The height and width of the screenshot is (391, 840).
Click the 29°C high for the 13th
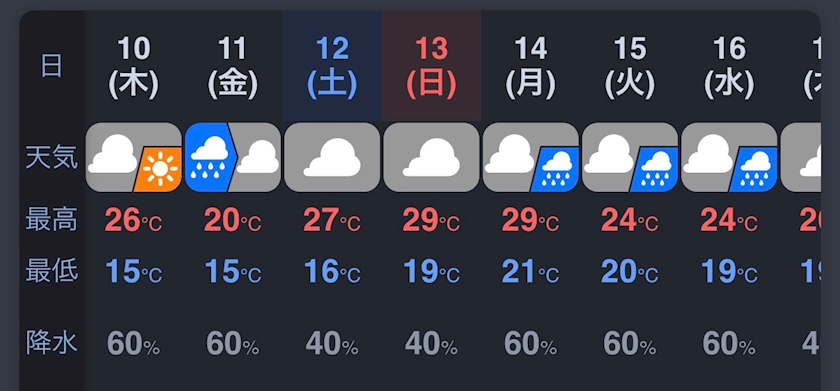(x=431, y=220)
